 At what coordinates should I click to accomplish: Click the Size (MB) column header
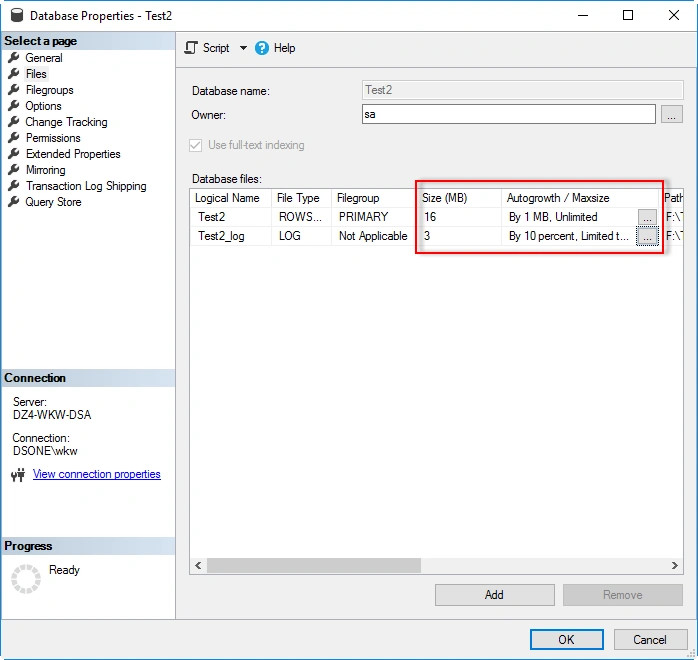460,198
